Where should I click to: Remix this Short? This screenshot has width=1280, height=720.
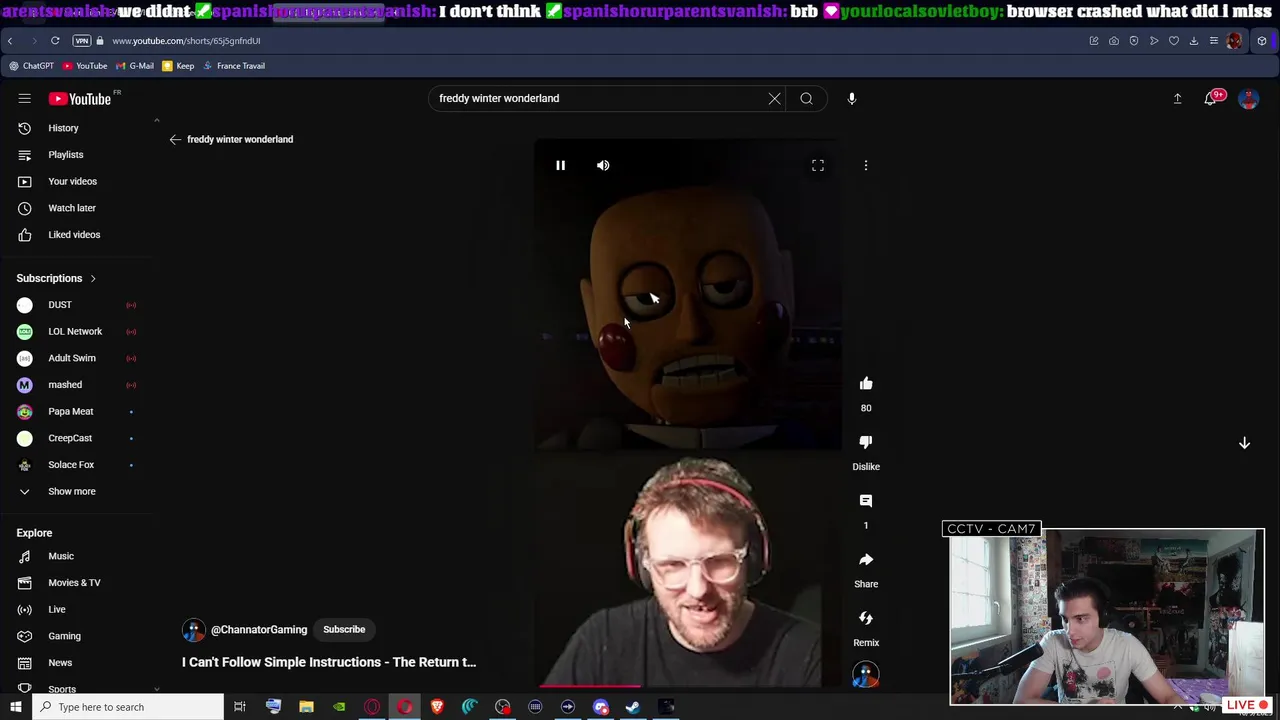click(x=866, y=618)
